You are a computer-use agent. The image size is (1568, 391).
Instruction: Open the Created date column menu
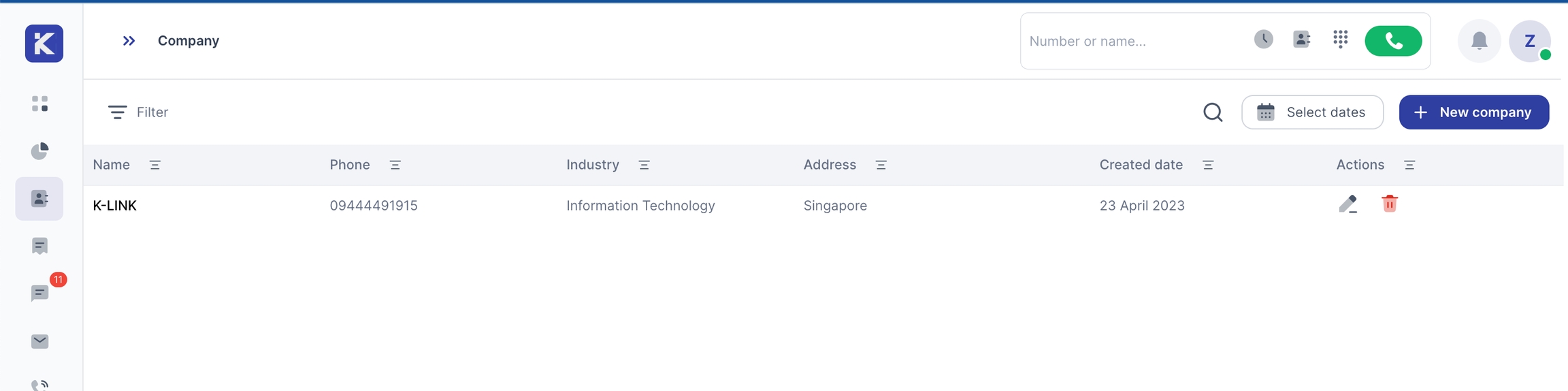point(1207,165)
